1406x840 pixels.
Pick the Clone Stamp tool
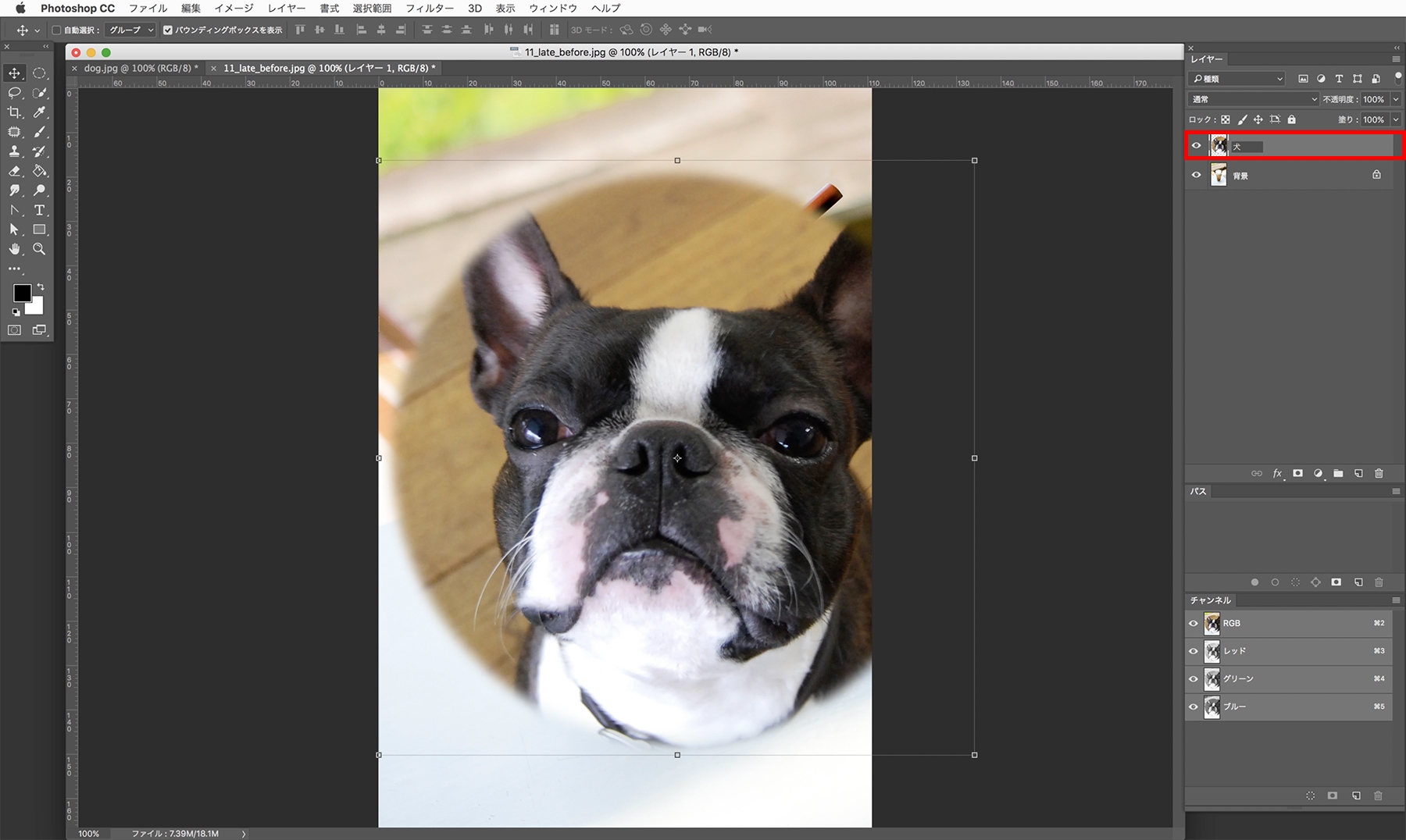pos(15,151)
